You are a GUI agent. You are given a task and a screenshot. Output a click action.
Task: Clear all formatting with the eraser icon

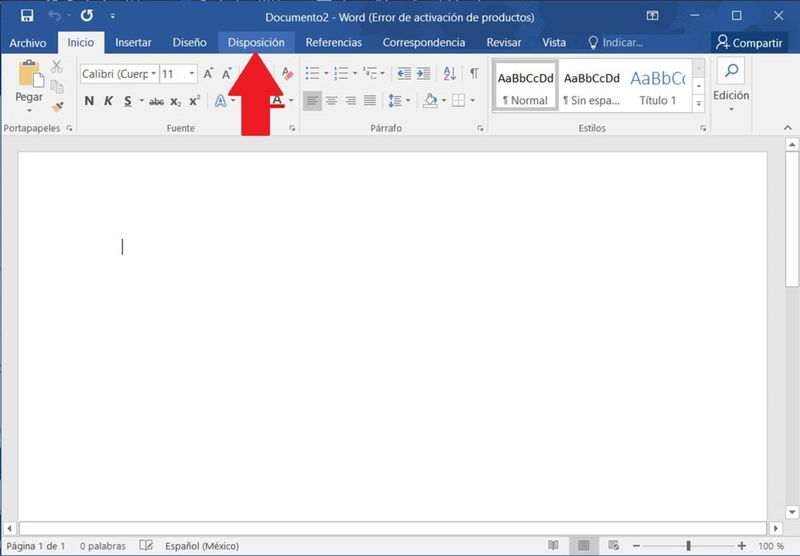point(287,74)
